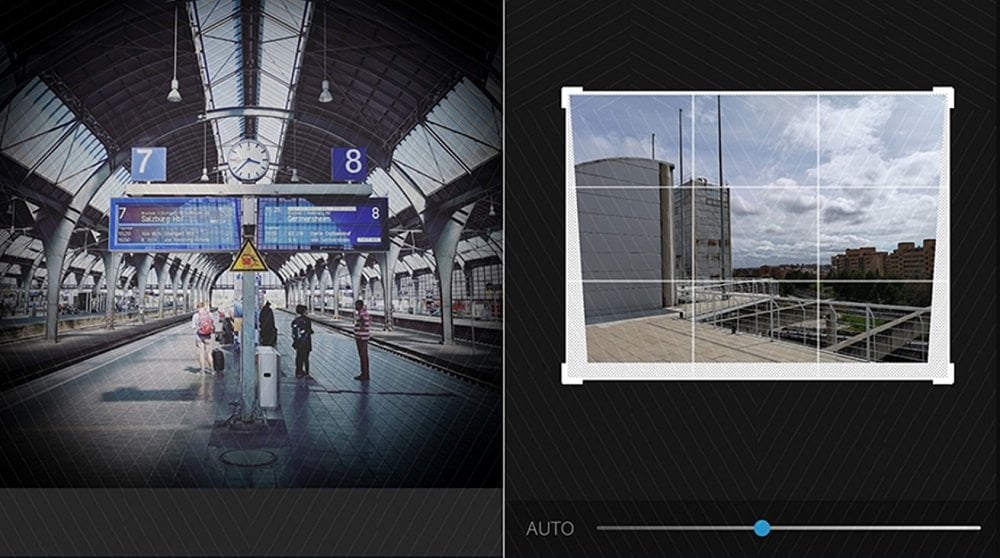This screenshot has width=1000, height=558.
Task: Click the bottom-left crop corner handle
Action: click(571, 374)
